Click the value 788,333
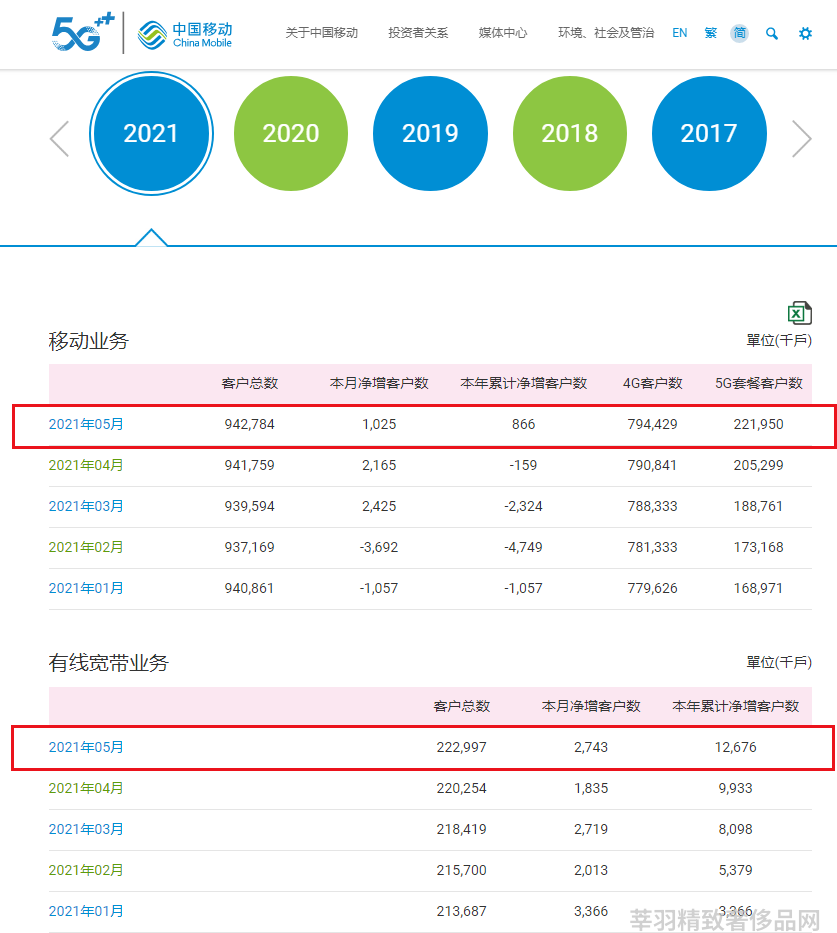The width and height of the screenshot is (837, 933). point(653,506)
